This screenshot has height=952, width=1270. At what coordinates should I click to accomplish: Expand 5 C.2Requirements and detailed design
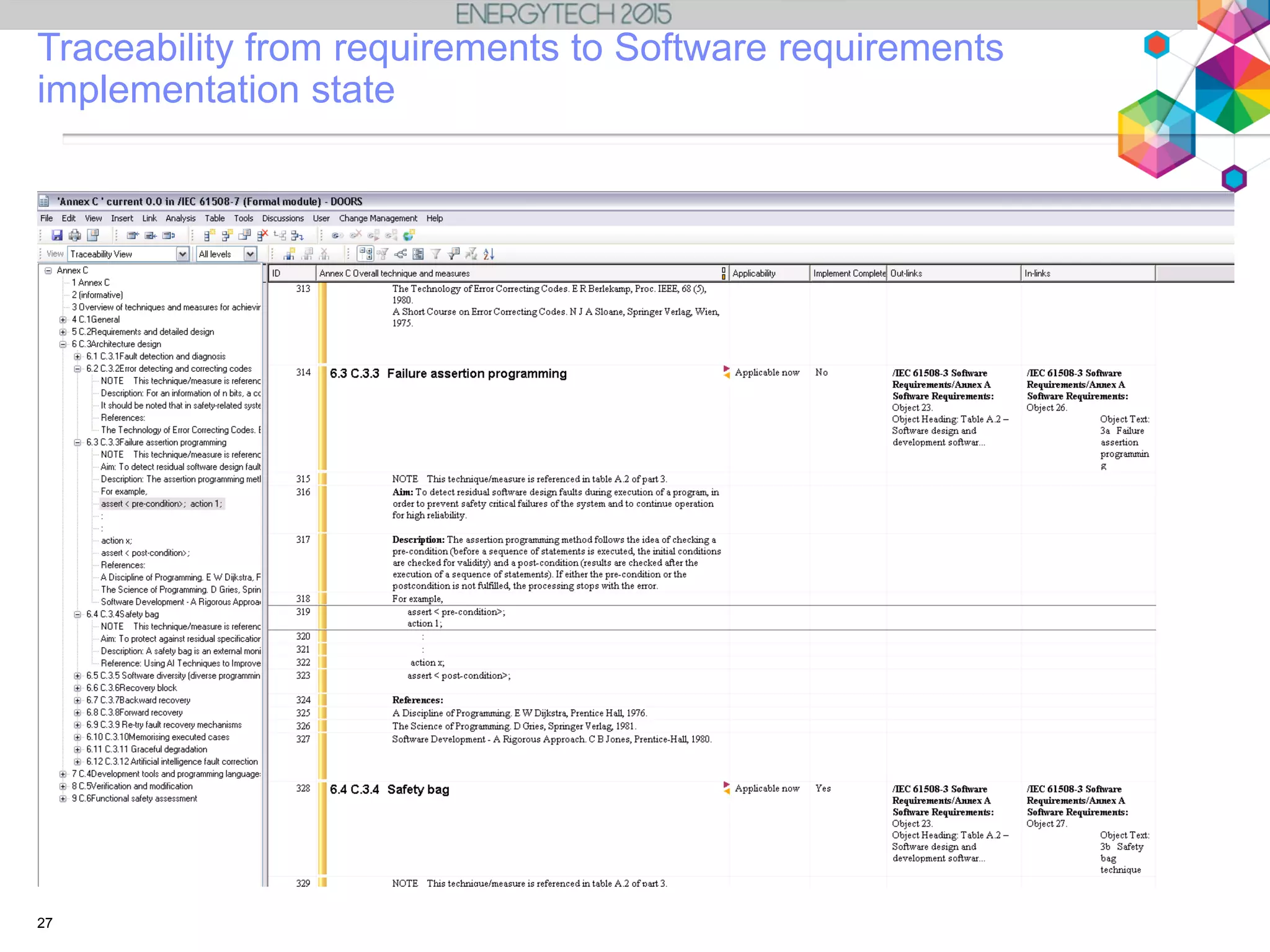pos(63,332)
